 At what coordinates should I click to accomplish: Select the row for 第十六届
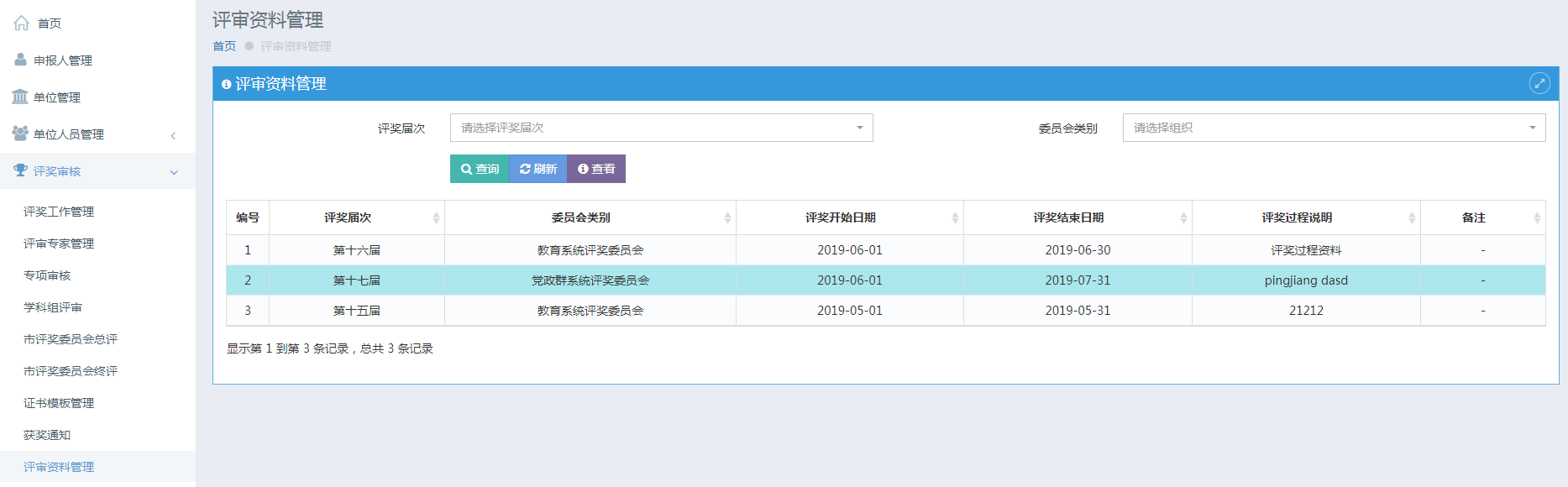coord(886,250)
